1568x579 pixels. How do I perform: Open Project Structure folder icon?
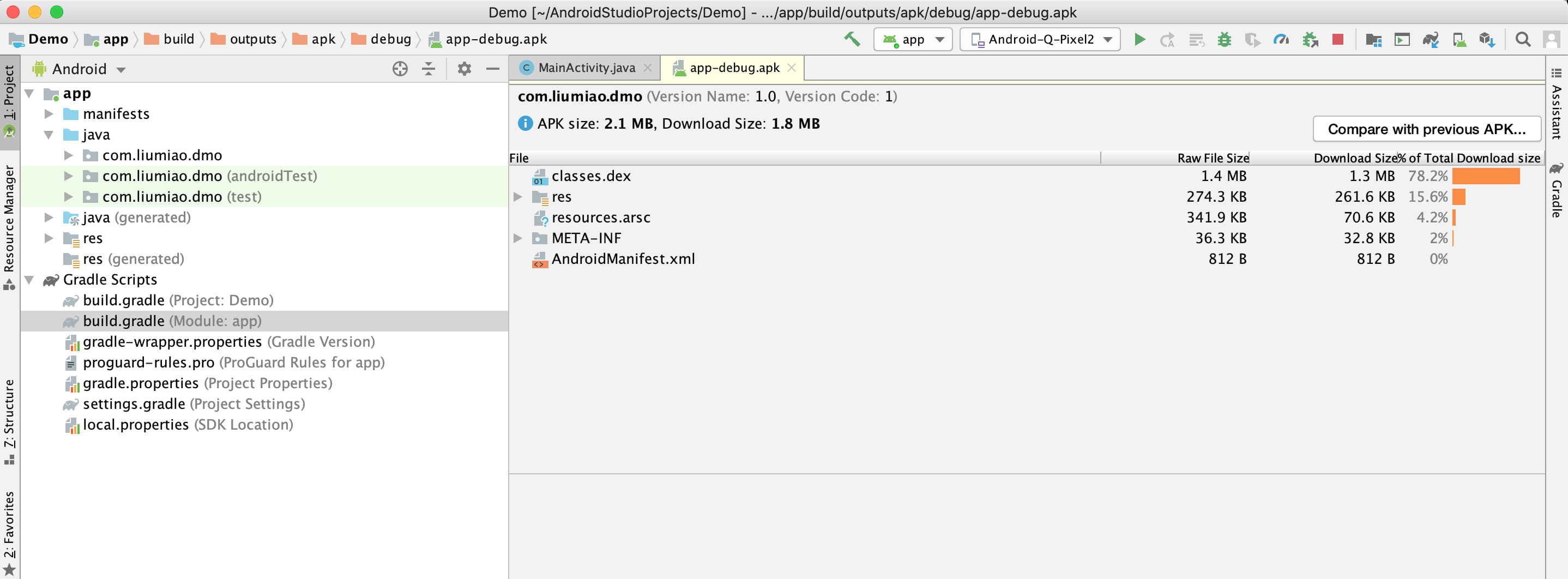(x=1373, y=40)
